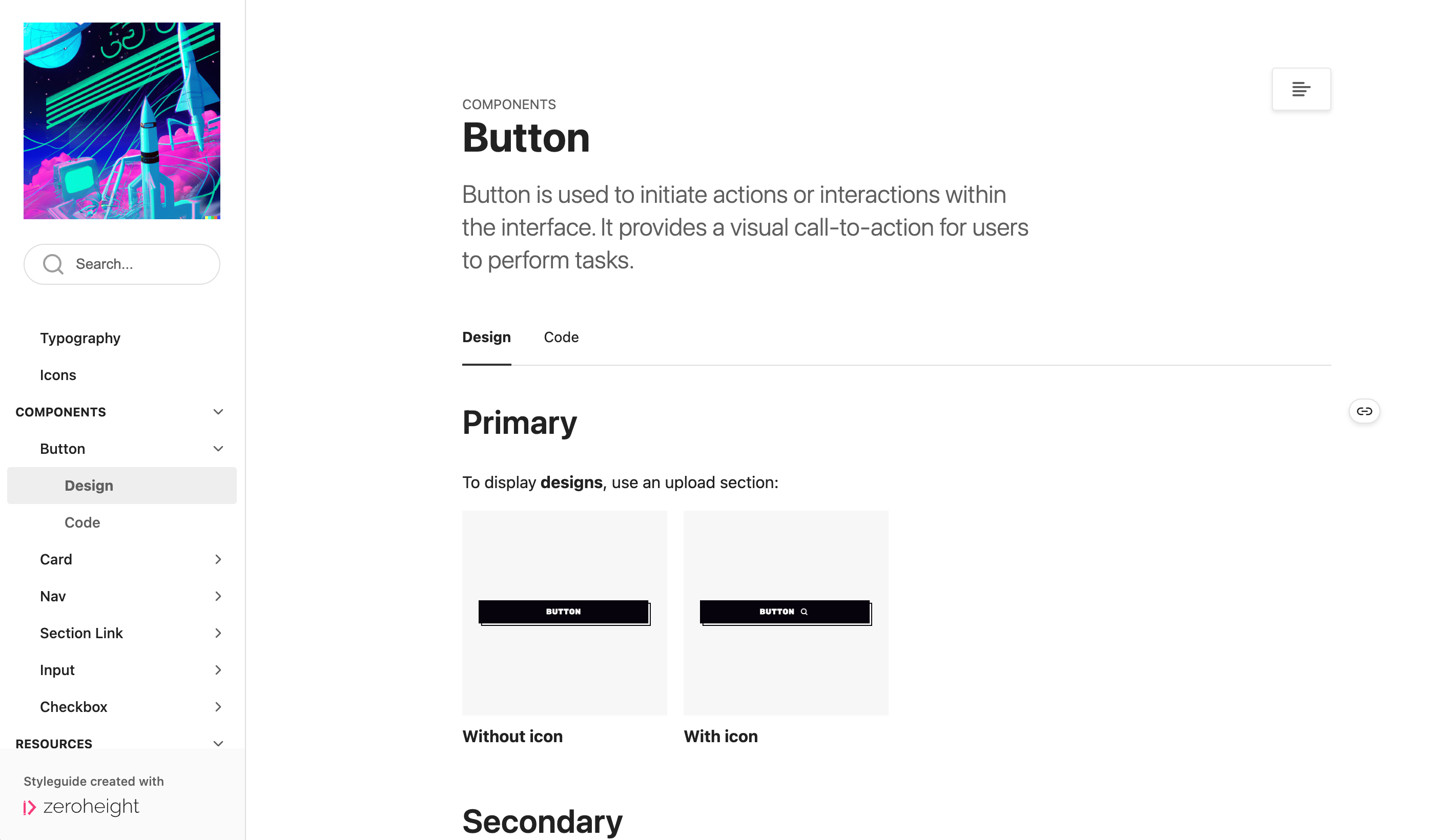Open the Without icon button thumbnail
The width and height of the screenshot is (1442, 840).
coord(564,613)
